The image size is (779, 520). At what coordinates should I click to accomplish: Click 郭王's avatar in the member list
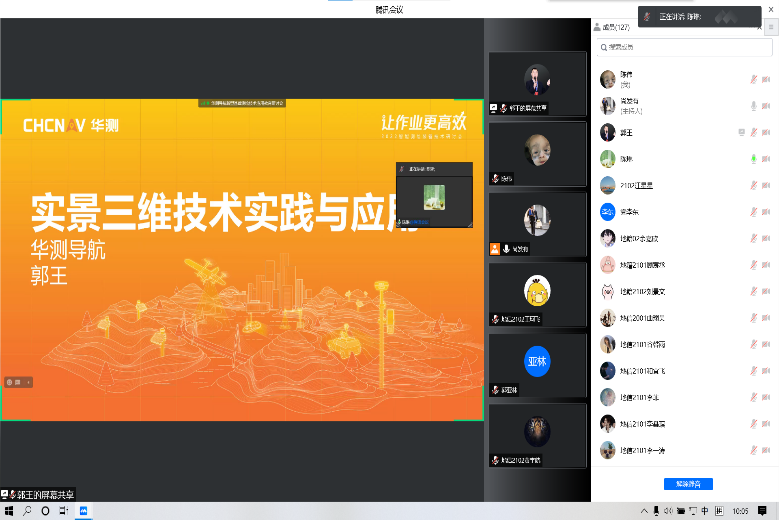[x=607, y=132]
